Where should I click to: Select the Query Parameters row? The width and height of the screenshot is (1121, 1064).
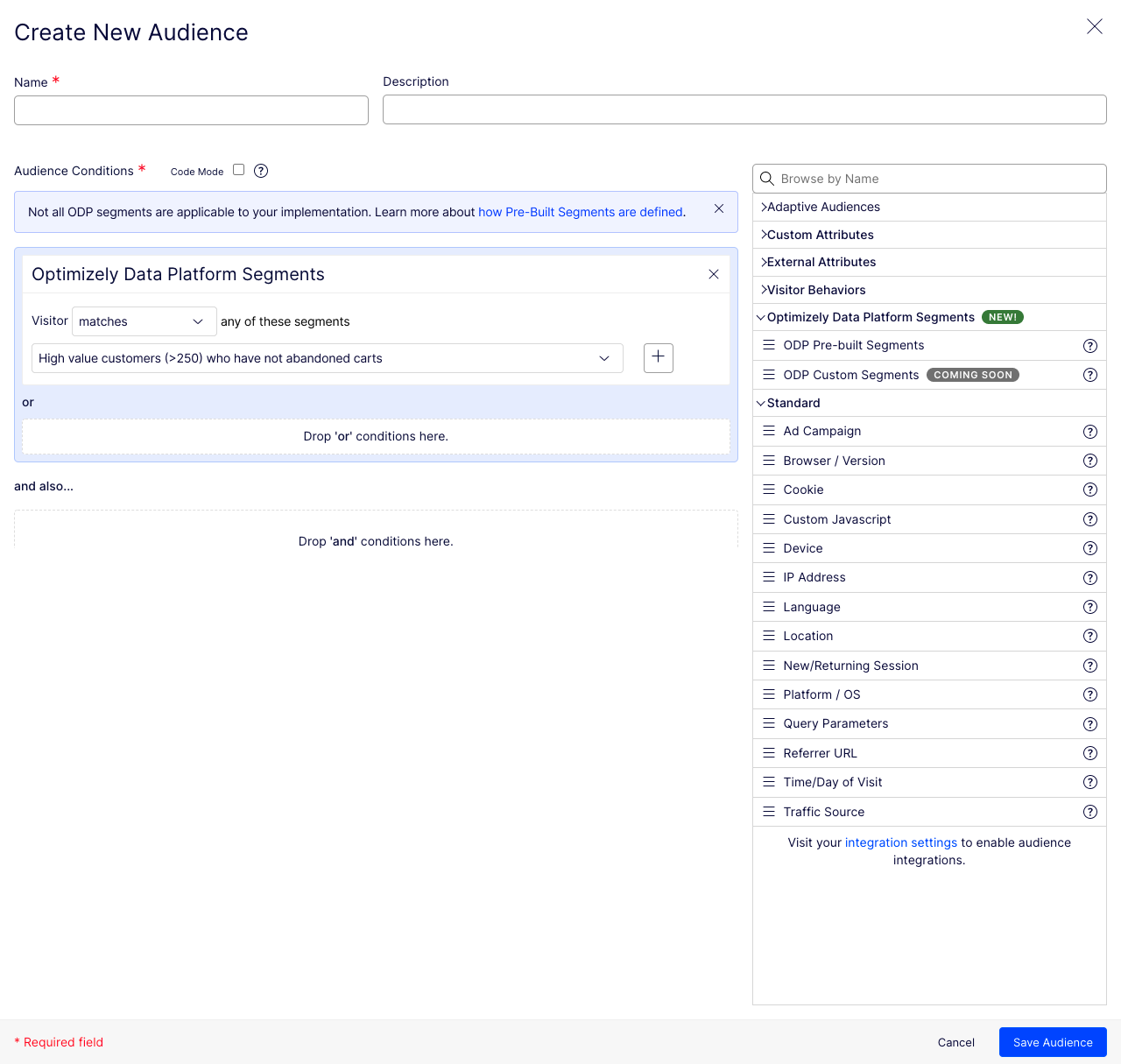coord(929,724)
